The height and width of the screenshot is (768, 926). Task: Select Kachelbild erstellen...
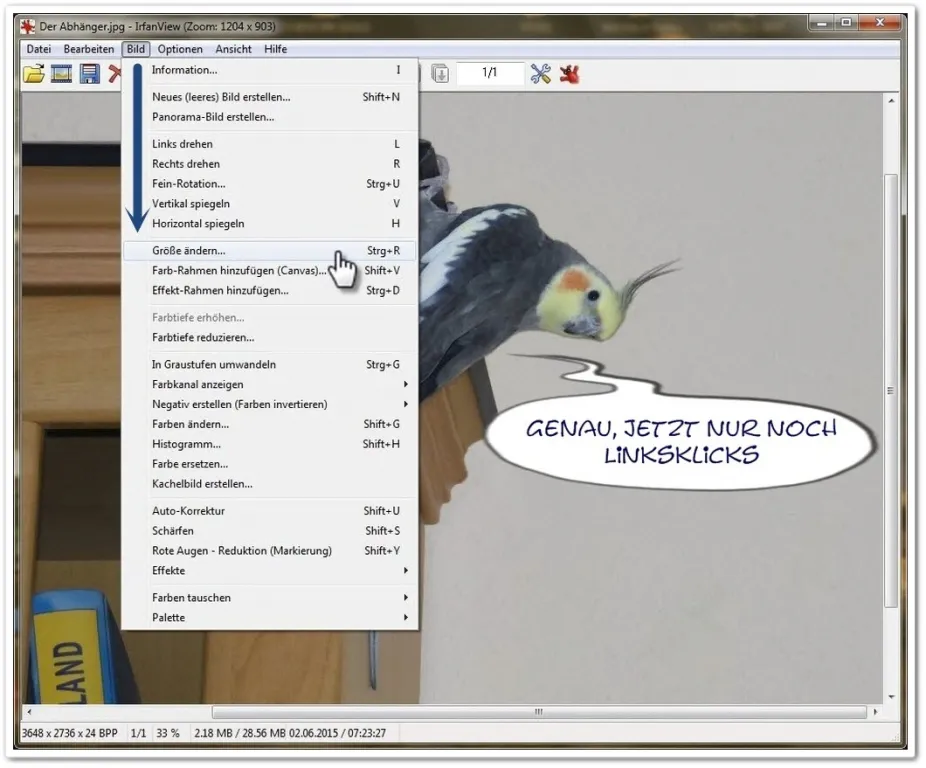270,484
